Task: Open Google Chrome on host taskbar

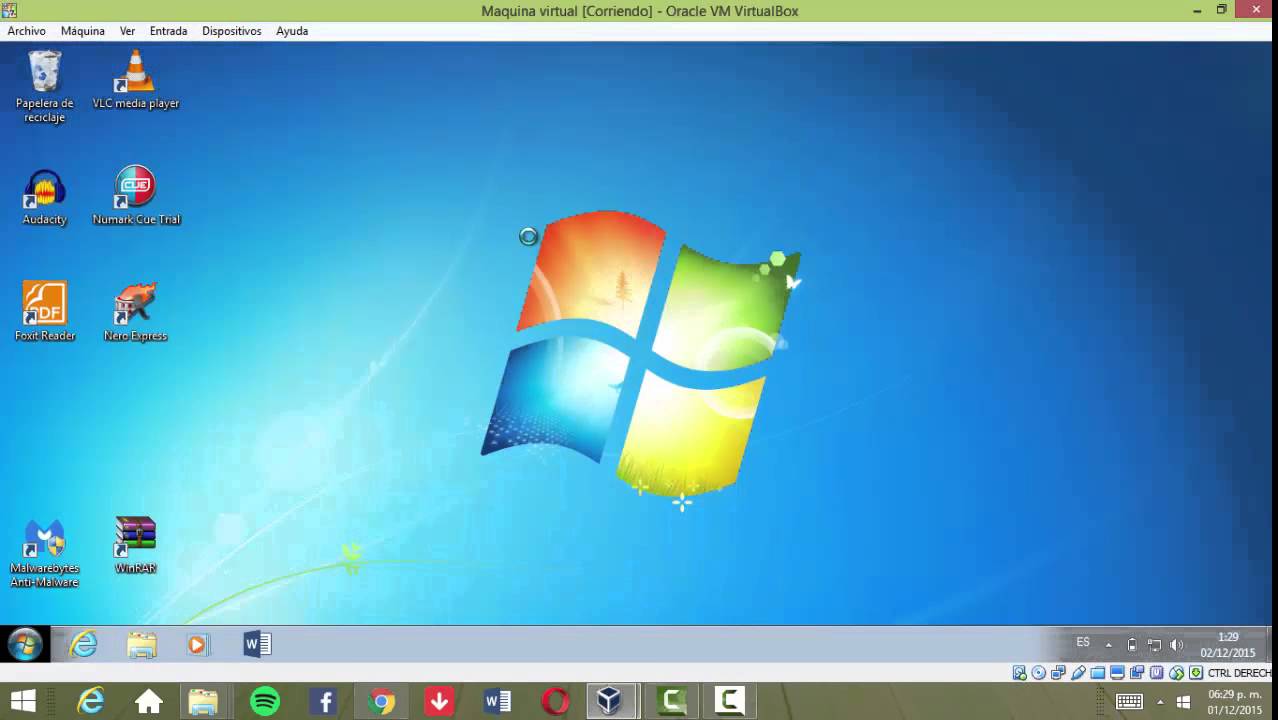Action: click(381, 702)
